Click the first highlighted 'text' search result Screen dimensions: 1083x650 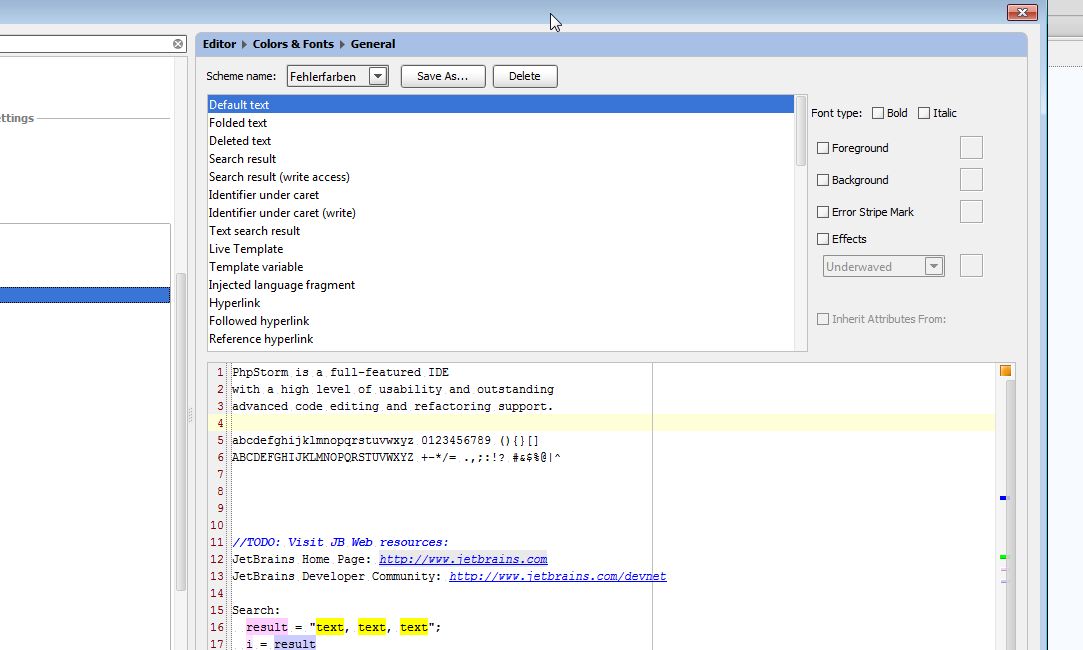pyautogui.click(x=330, y=627)
